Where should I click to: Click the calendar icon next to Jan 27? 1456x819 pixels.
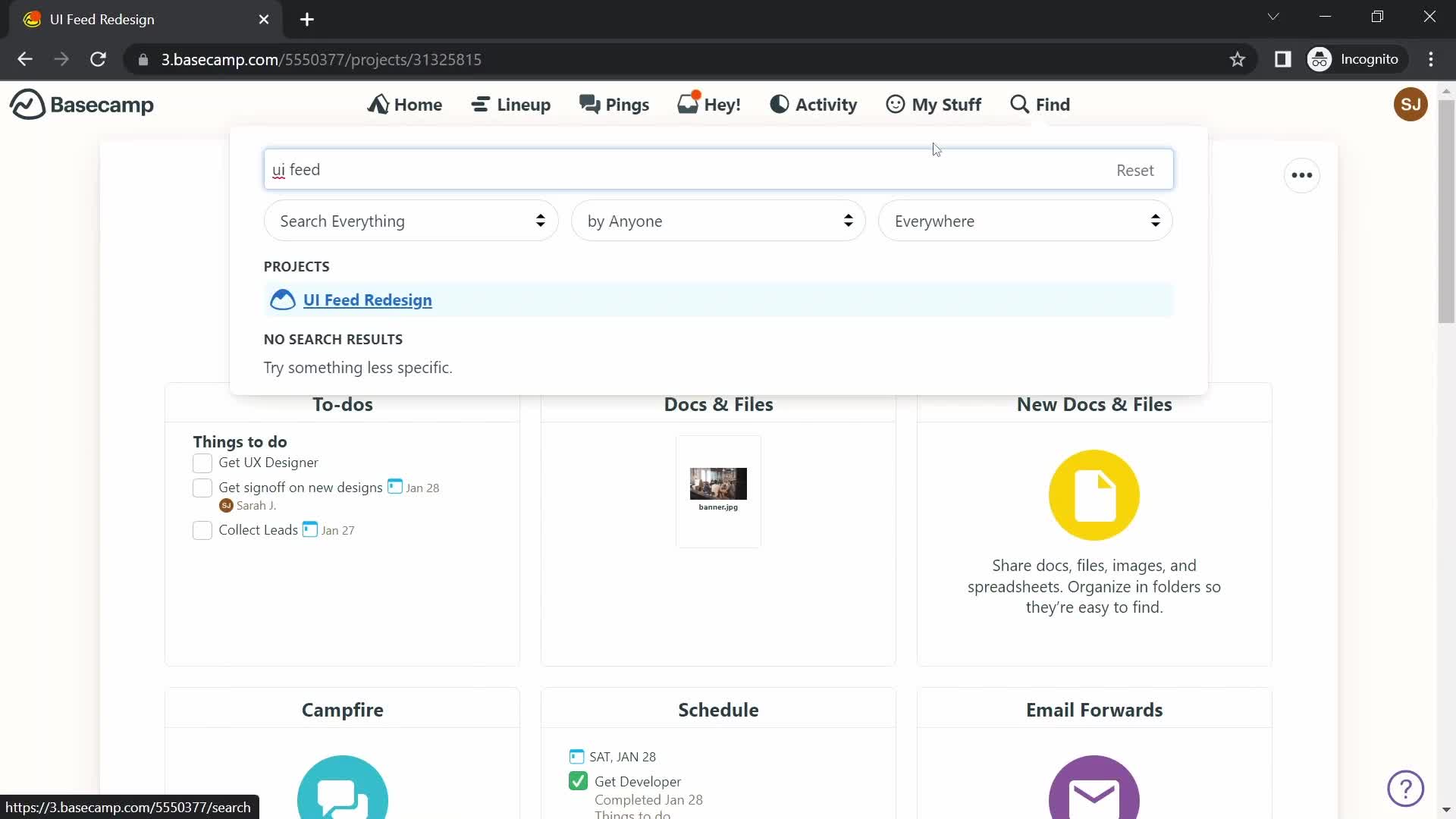pyautogui.click(x=309, y=529)
